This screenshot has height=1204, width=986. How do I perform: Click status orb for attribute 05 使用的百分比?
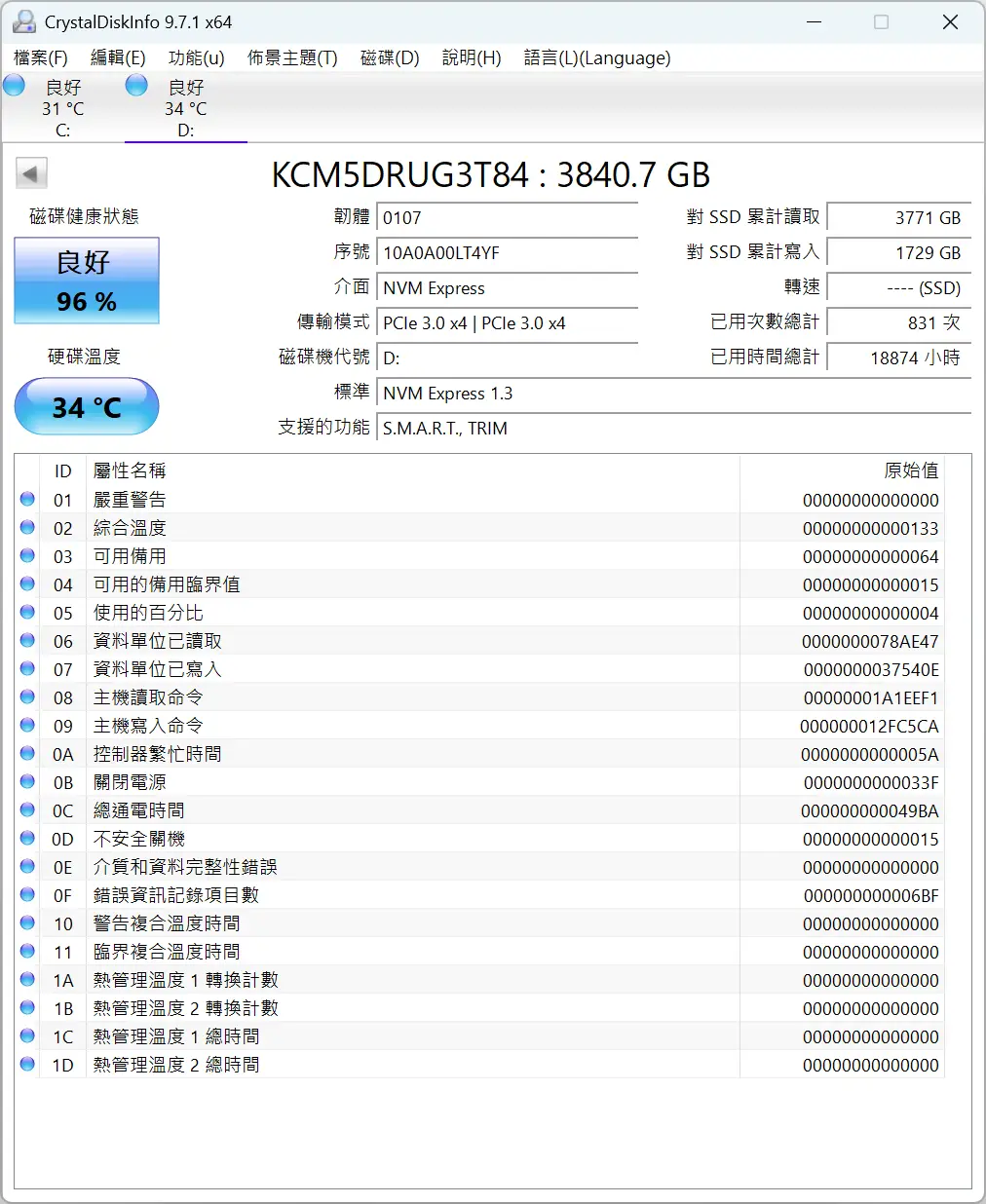[x=27, y=613]
